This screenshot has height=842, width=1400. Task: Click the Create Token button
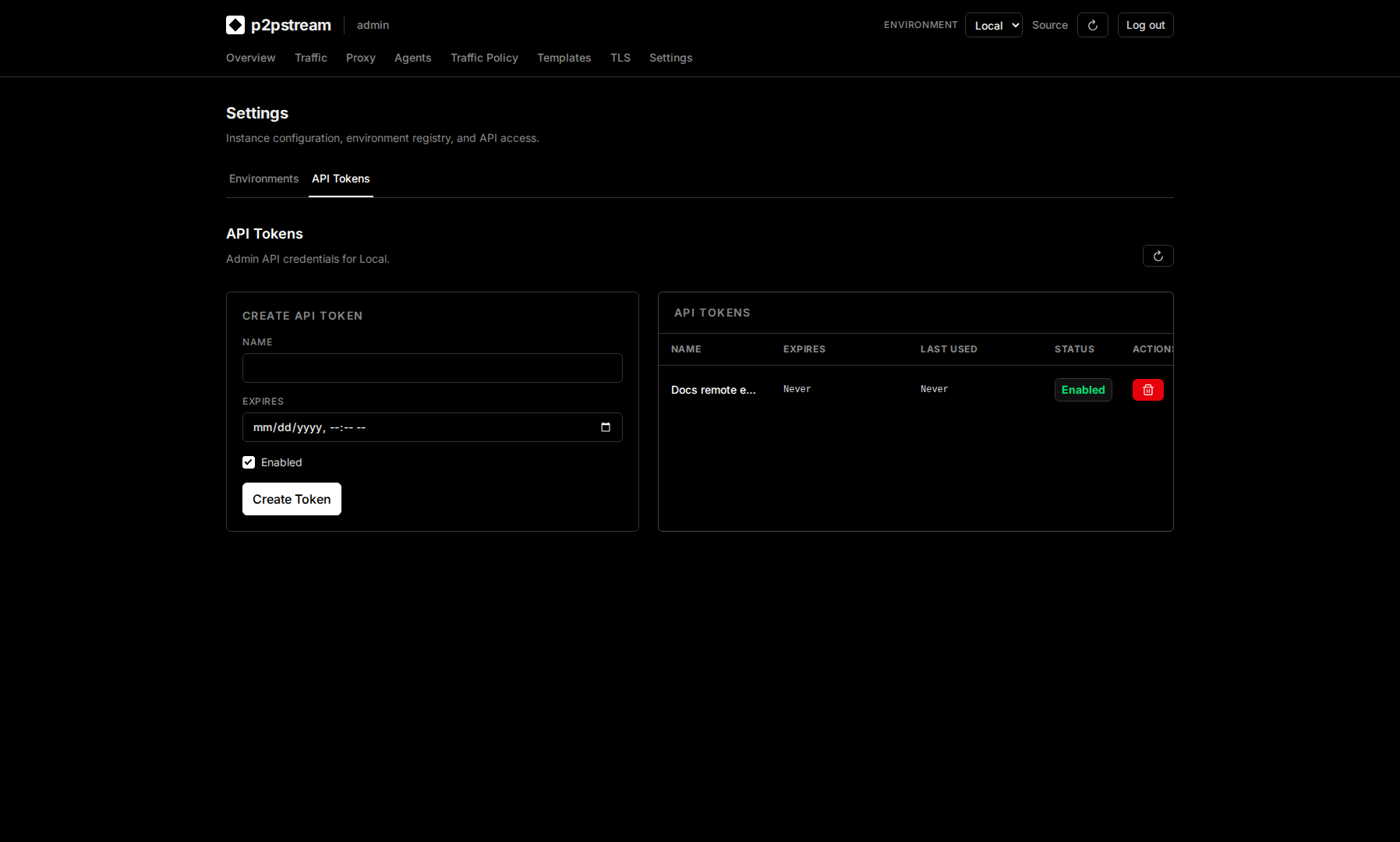click(x=292, y=499)
